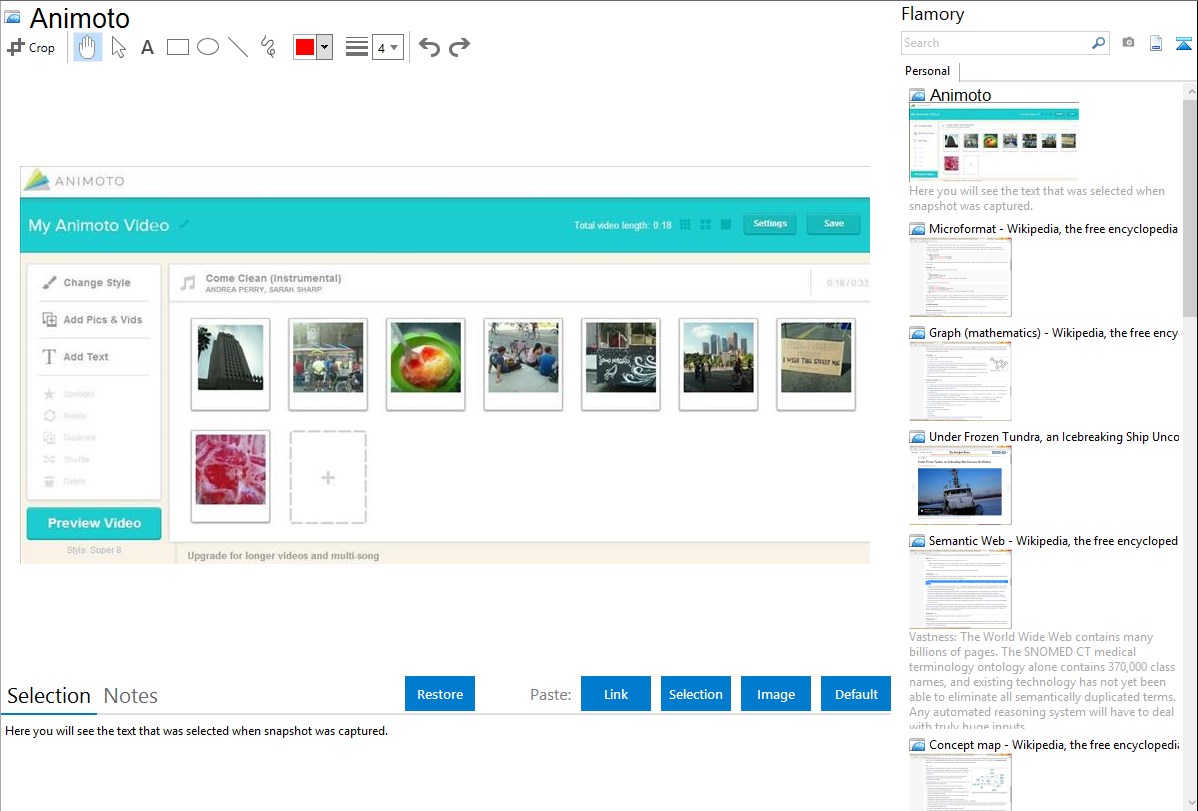This screenshot has height=811, width=1198.
Task: Select the street crowd with bikes photo
Action: 328,364
